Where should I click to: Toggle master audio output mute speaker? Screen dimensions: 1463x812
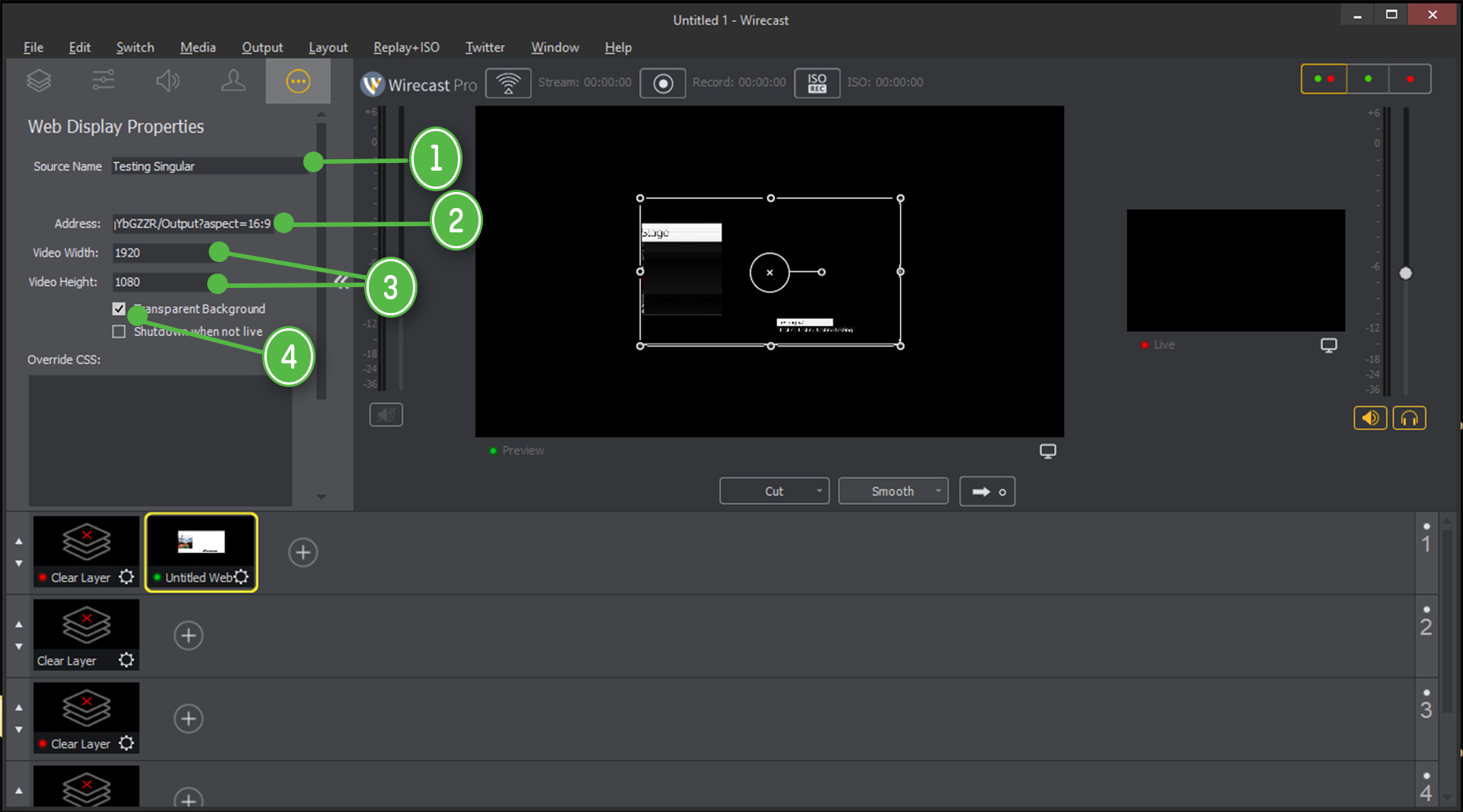[1370, 418]
